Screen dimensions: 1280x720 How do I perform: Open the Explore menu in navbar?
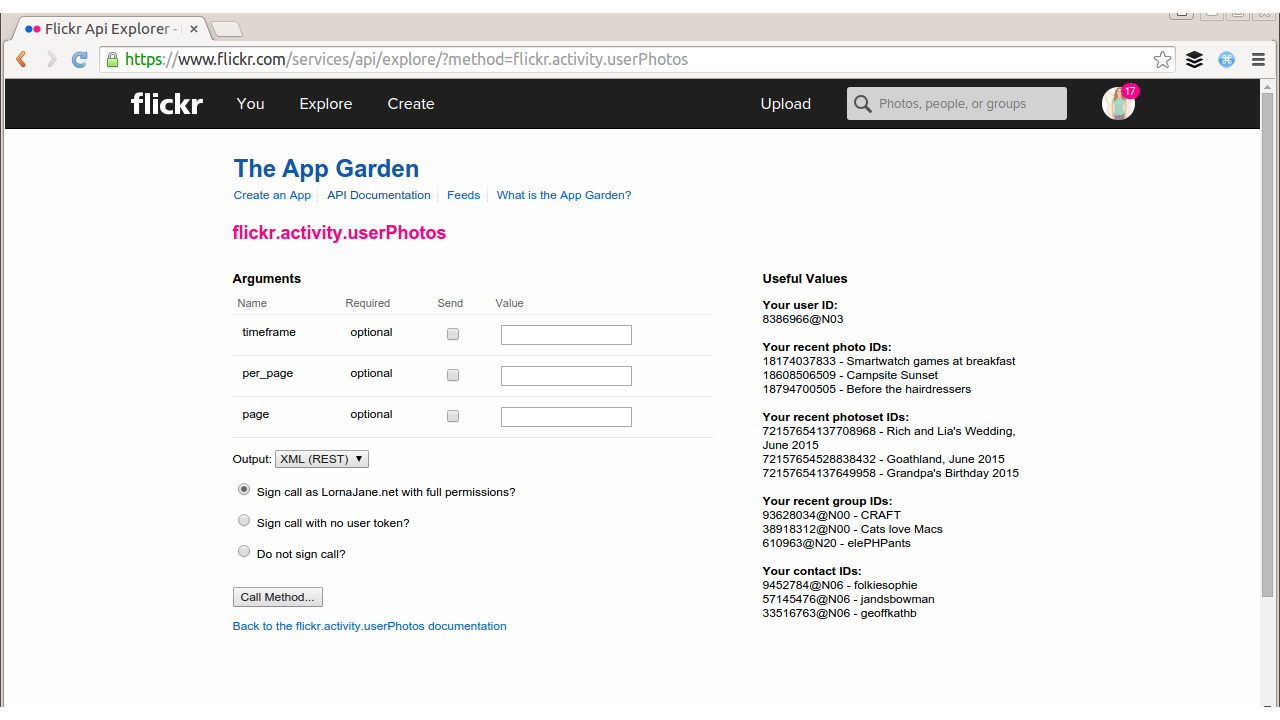tap(326, 104)
